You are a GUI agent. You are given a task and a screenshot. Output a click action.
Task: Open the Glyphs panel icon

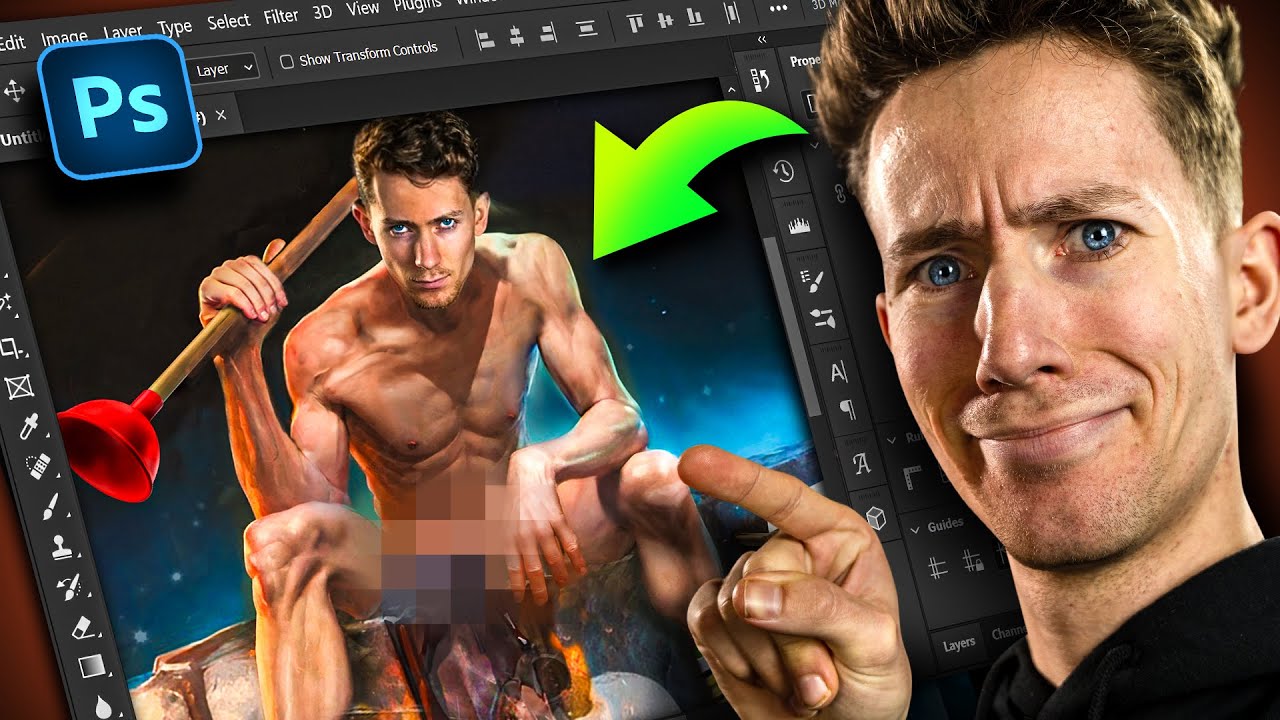[861, 464]
